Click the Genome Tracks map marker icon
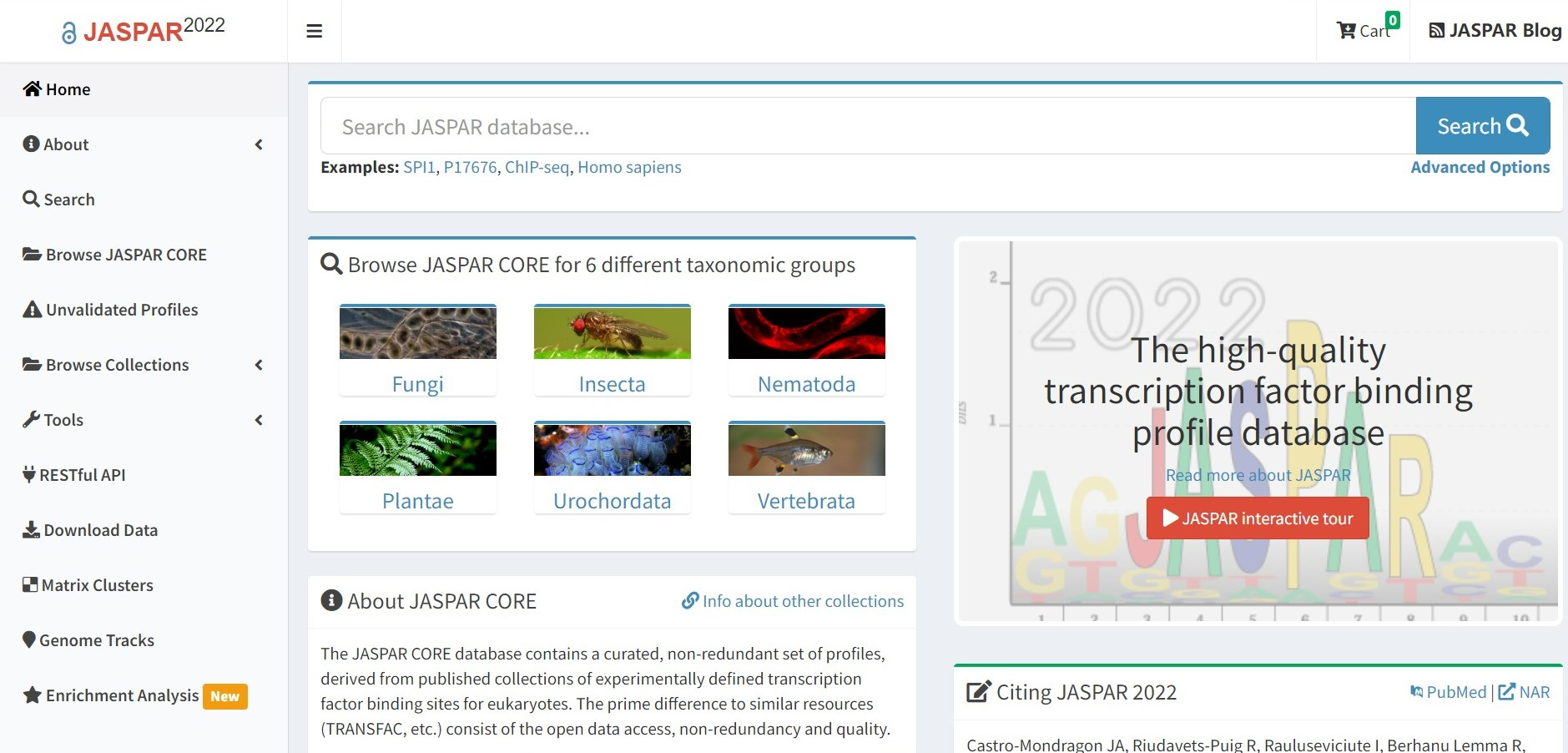The height and width of the screenshot is (753, 1568). (x=29, y=639)
